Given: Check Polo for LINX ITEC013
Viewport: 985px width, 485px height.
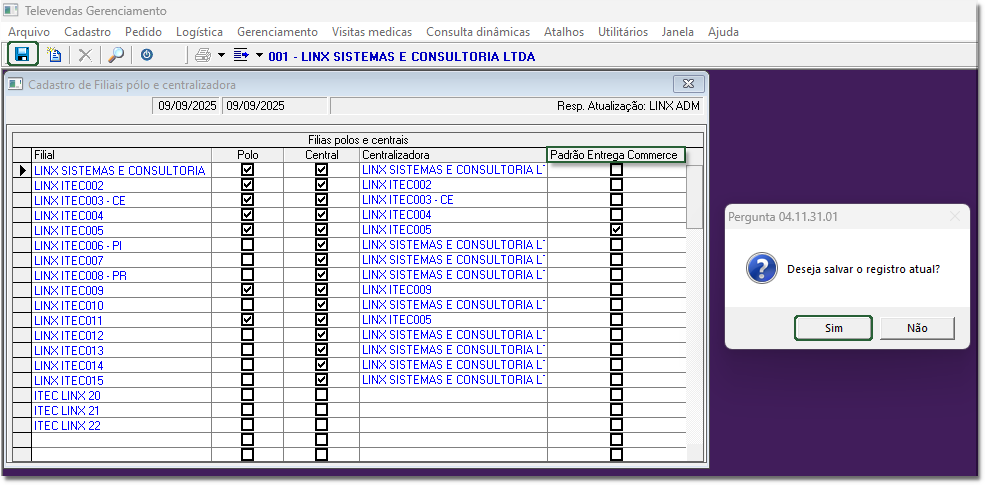Looking at the screenshot, I should (248, 350).
